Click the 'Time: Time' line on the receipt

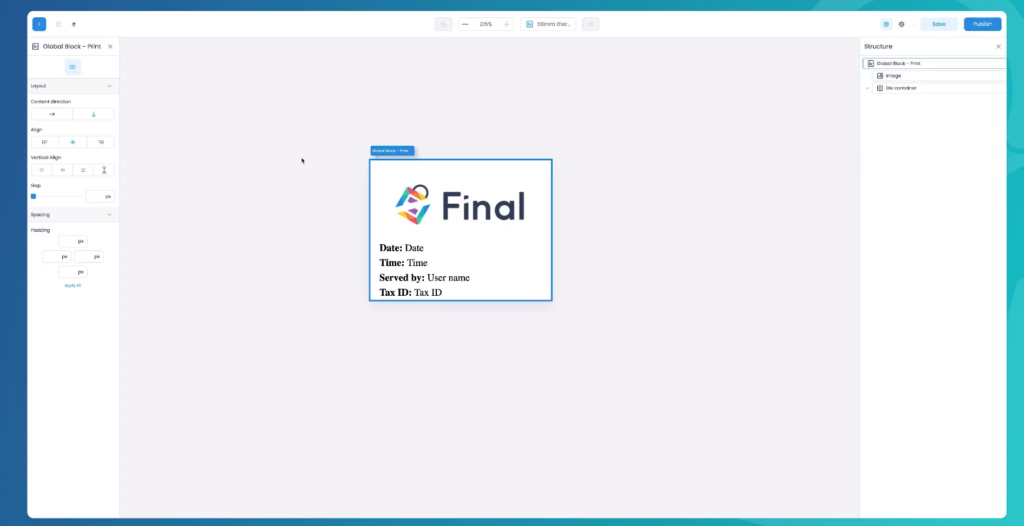[403, 263]
